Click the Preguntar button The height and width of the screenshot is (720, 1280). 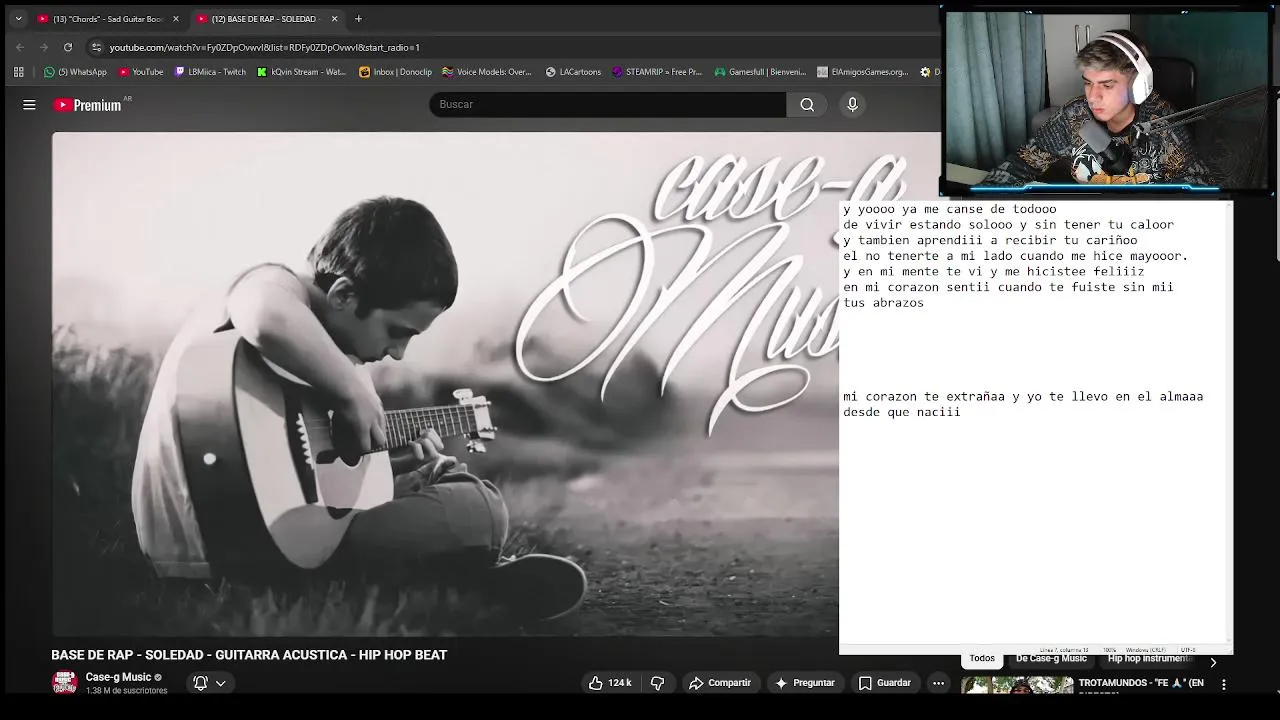[x=804, y=683]
